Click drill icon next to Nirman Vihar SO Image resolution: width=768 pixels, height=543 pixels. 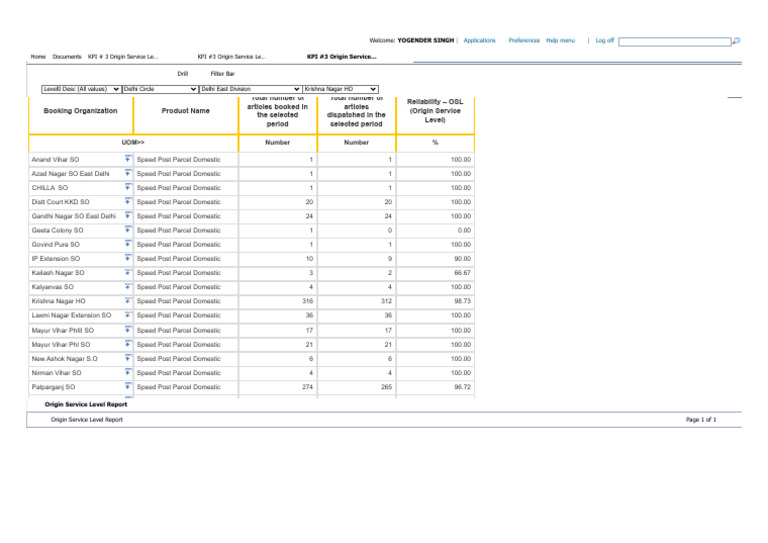click(129, 373)
